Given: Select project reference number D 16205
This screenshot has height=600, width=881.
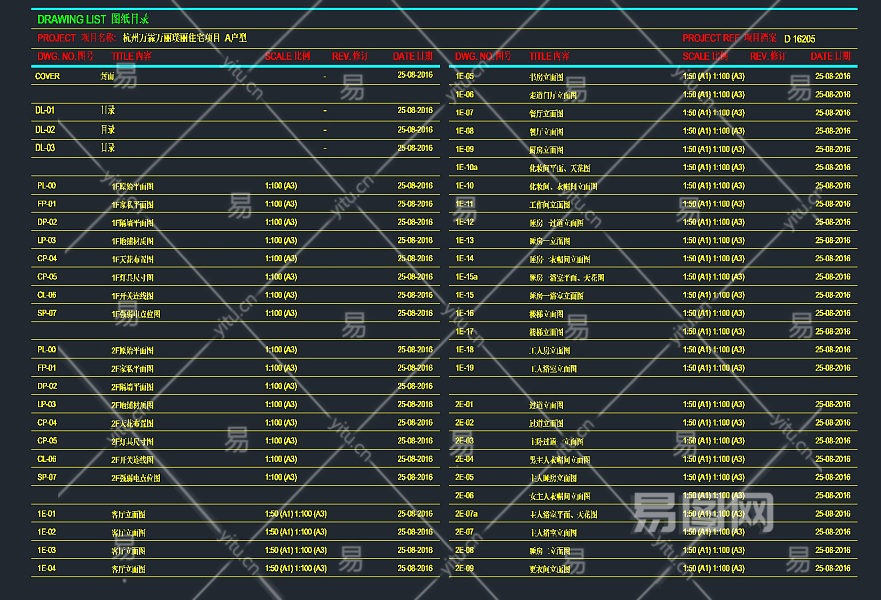Looking at the screenshot, I should click(x=799, y=38).
